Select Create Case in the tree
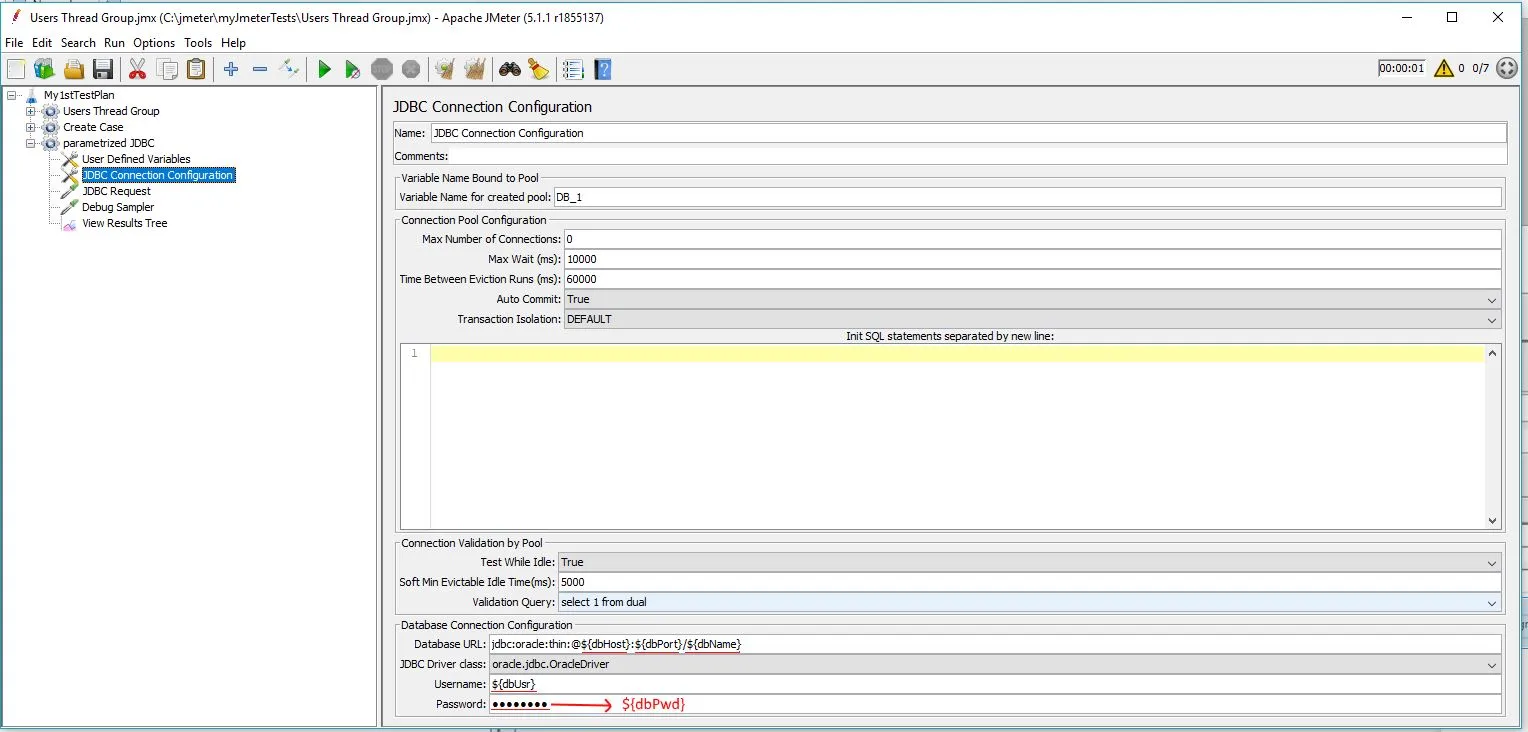The width and height of the screenshot is (1528, 732). (93, 127)
